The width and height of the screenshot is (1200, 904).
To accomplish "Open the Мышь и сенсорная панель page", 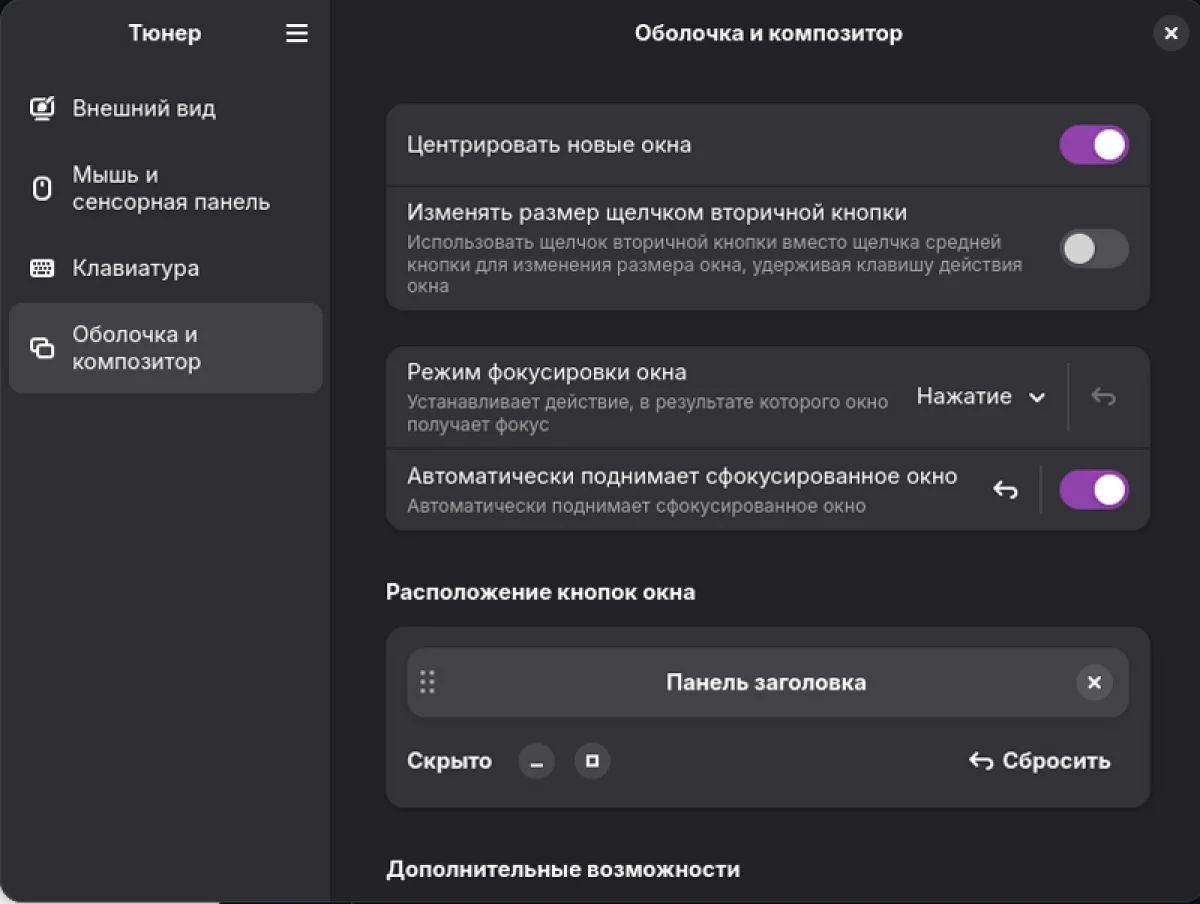I will 165,189.
